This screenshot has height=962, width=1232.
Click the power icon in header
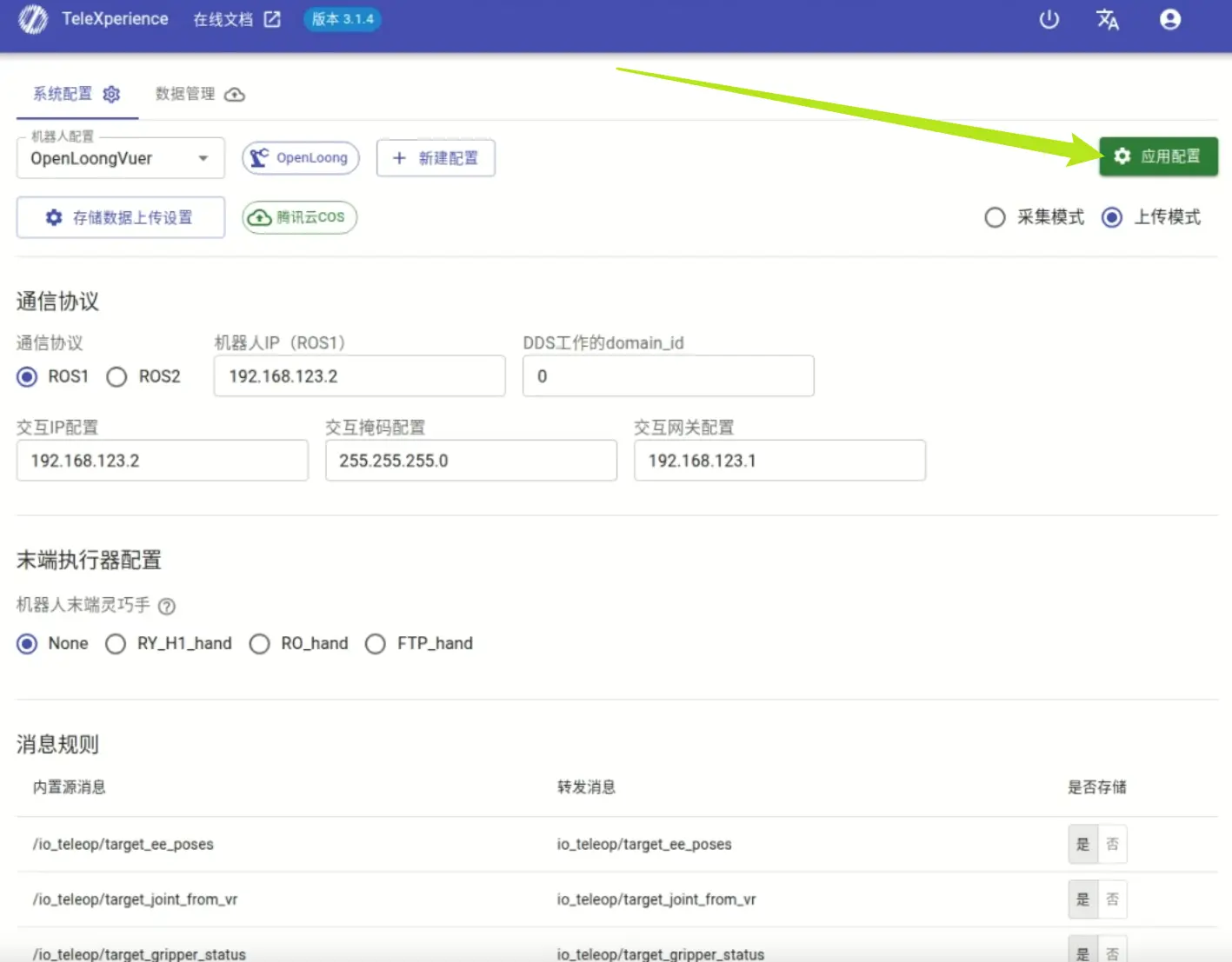1049,19
